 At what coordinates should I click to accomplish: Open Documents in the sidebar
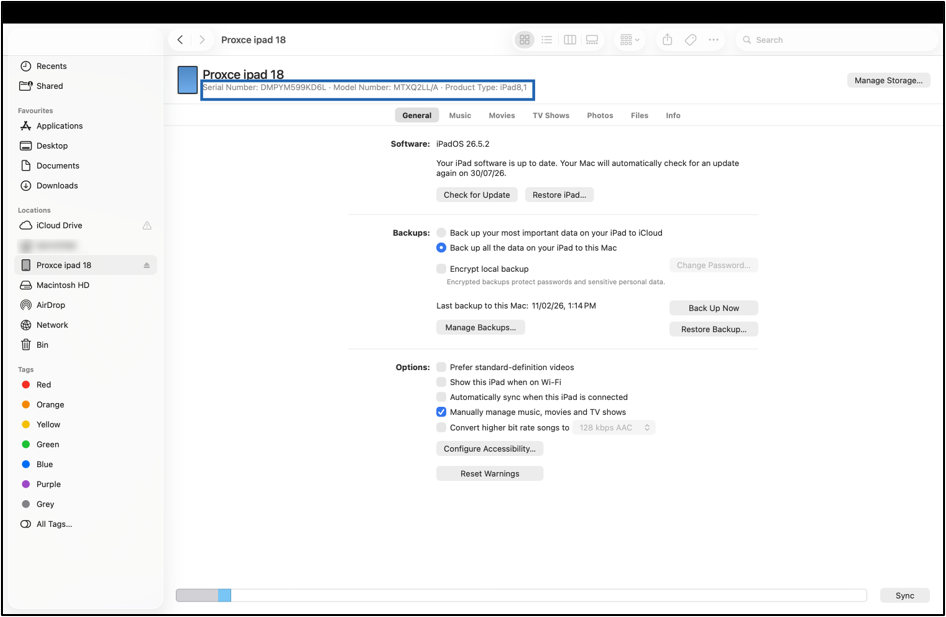pyautogui.click(x=85, y=166)
